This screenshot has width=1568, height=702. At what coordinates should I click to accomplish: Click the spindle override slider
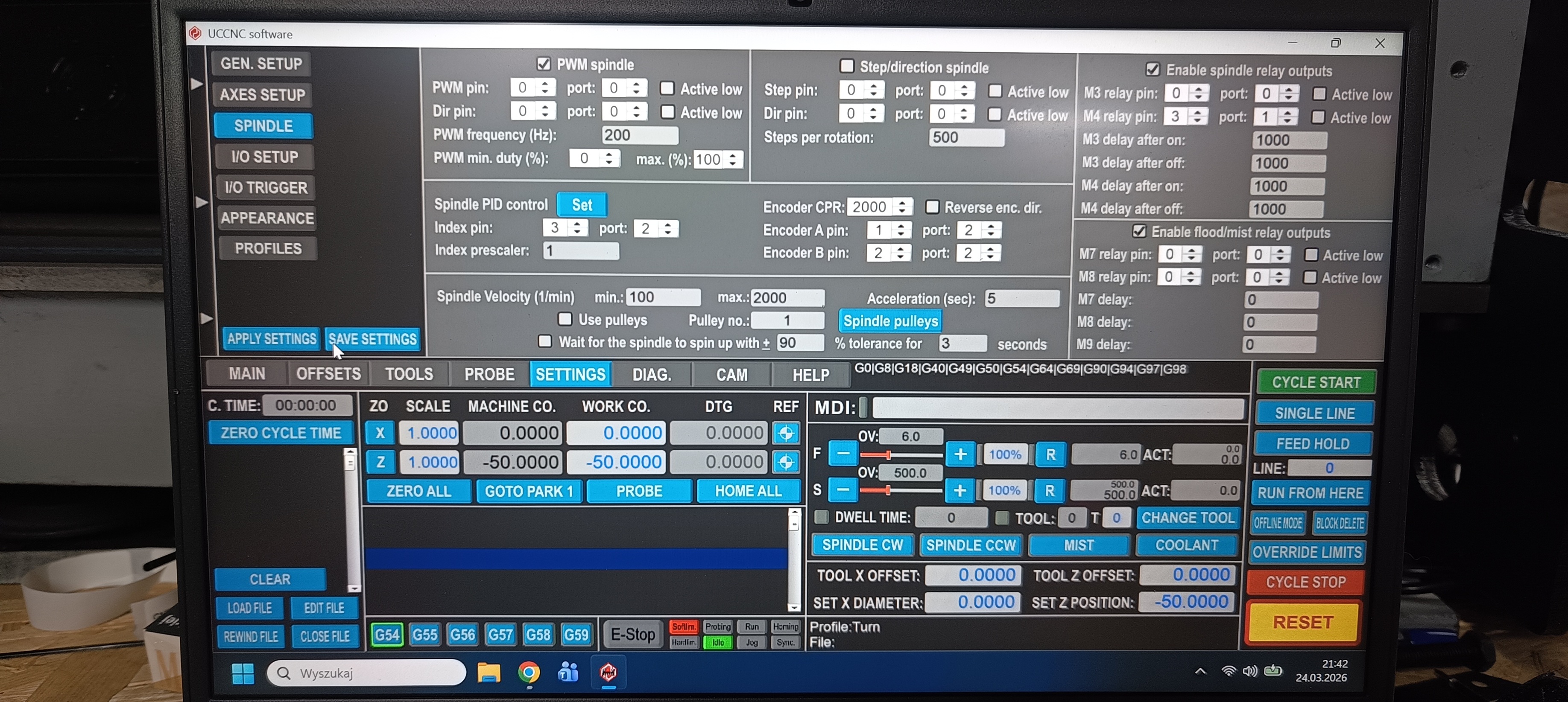click(901, 490)
